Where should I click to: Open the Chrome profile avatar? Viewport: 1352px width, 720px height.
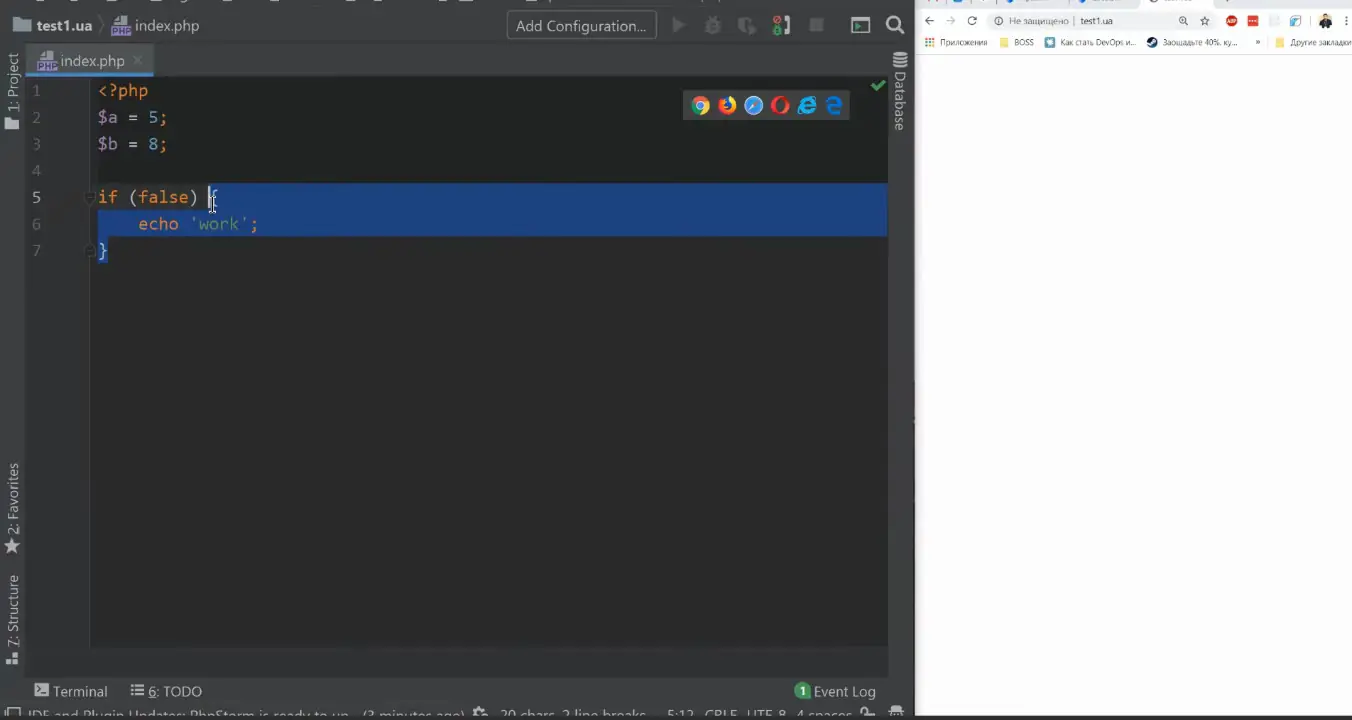pyautogui.click(x=1325, y=21)
